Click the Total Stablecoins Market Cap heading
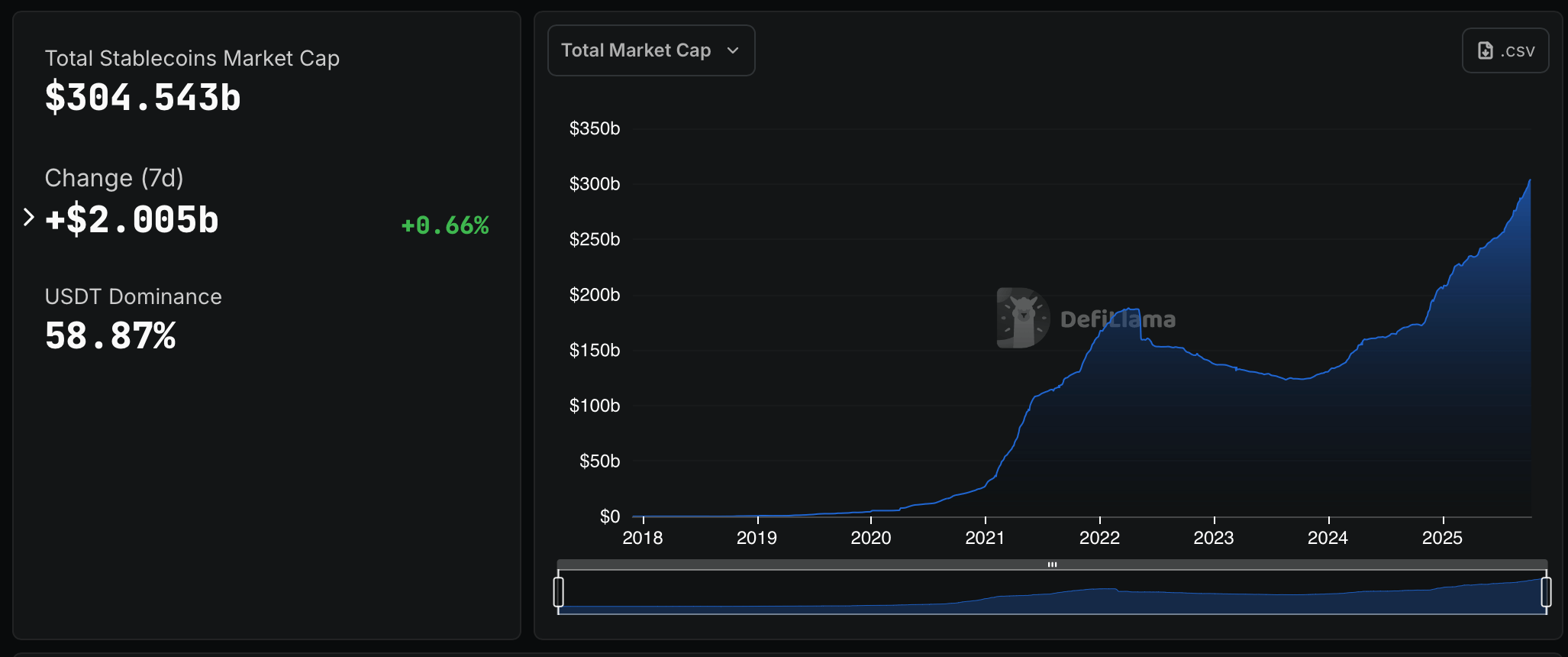The image size is (1568, 657). [192, 59]
